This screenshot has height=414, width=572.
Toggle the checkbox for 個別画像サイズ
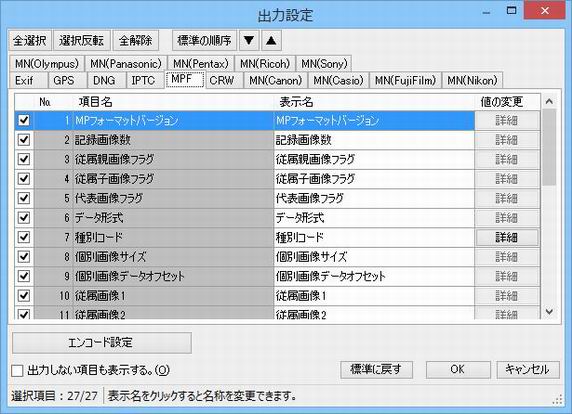[24, 257]
